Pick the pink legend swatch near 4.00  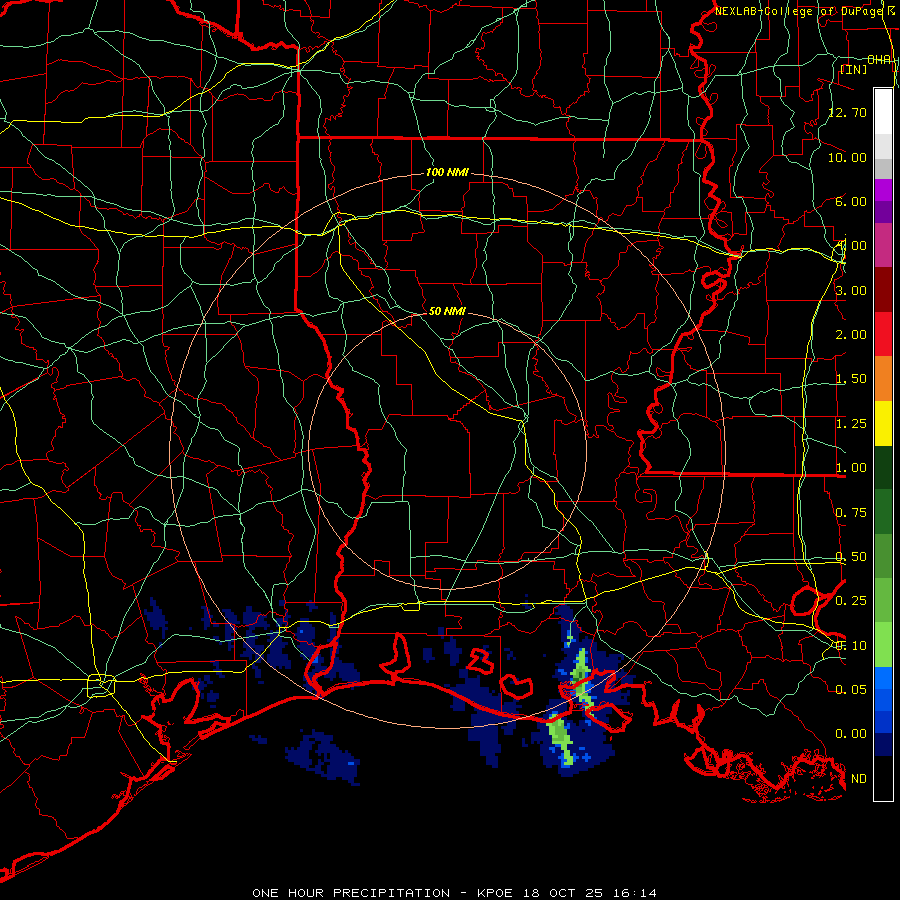883,245
